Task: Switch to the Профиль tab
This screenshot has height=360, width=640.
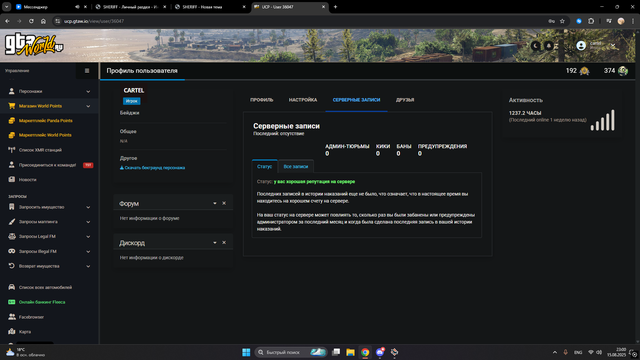Action: (x=262, y=100)
